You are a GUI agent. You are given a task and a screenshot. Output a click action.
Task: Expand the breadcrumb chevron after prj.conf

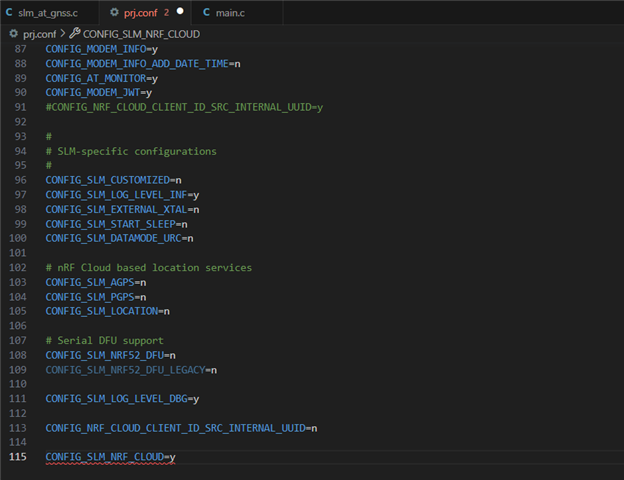tap(62, 34)
